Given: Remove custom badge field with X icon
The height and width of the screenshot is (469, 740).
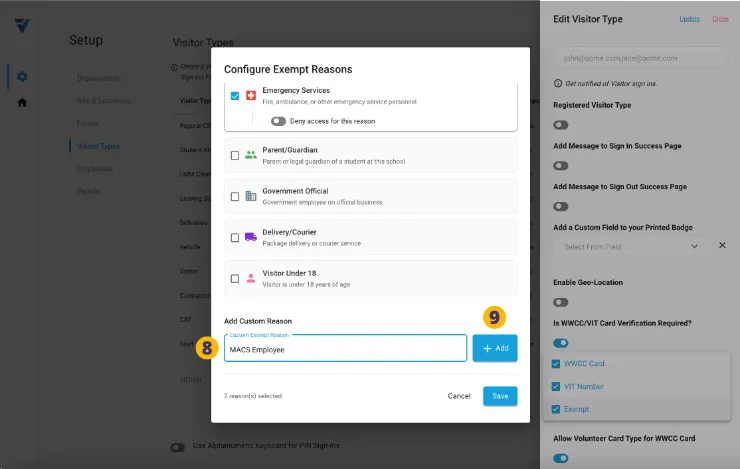Looking at the screenshot, I should click(x=722, y=245).
